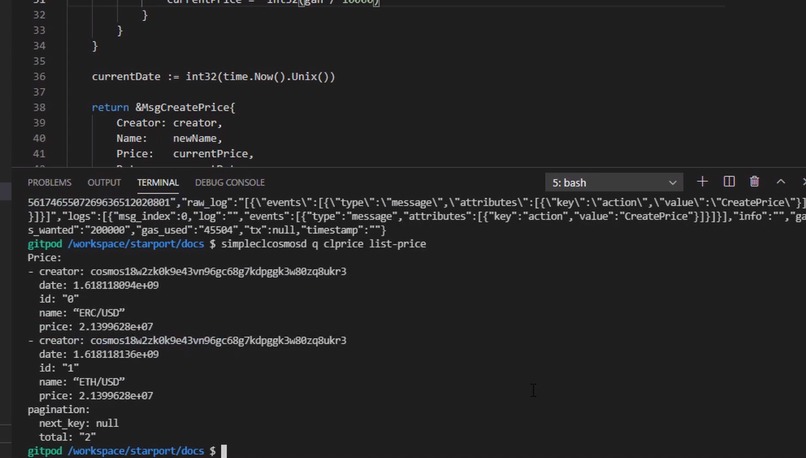Click '&MsgCreatePrice{' on line 38

point(185,107)
